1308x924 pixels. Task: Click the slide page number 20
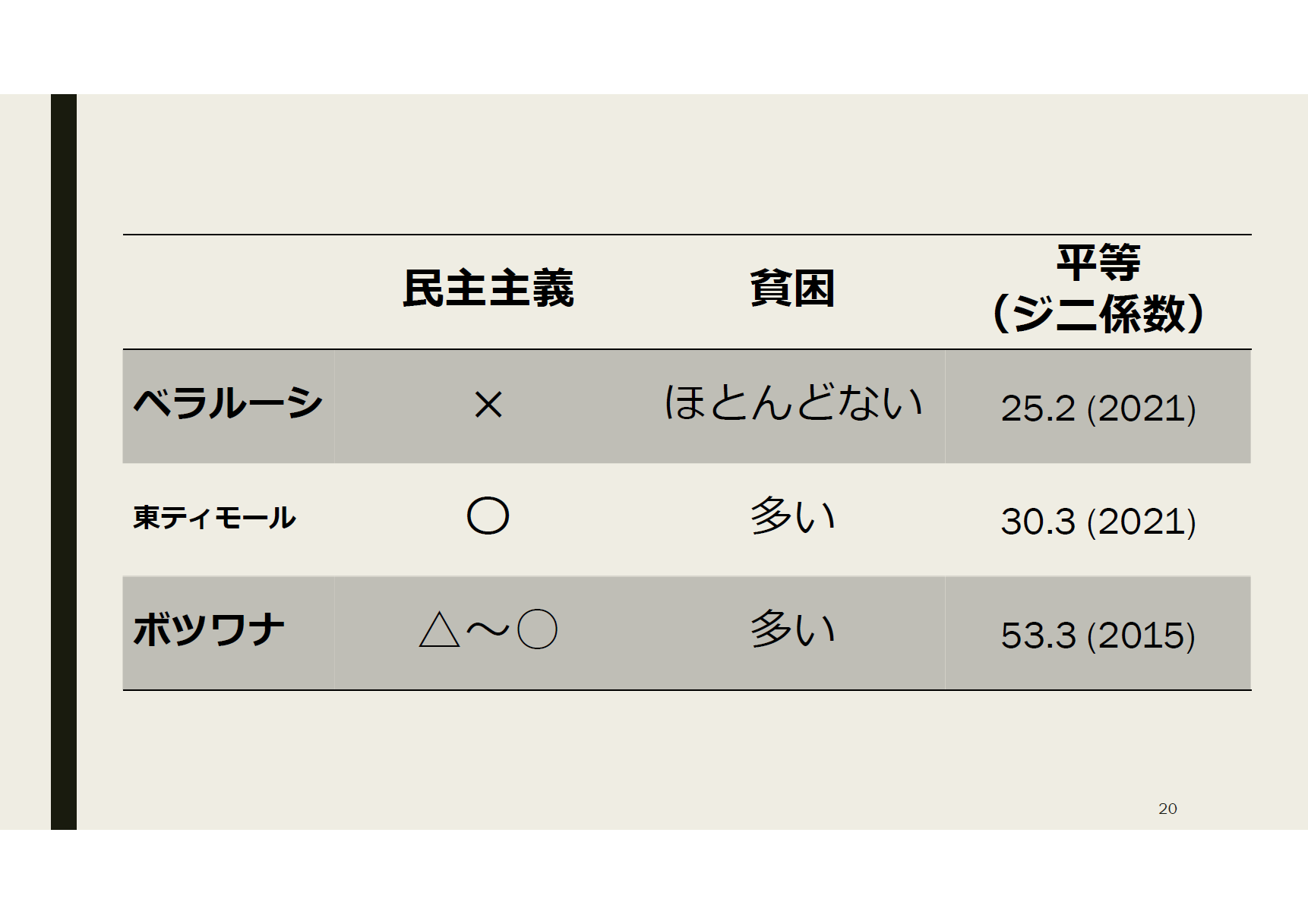pyautogui.click(x=1167, y=809)
